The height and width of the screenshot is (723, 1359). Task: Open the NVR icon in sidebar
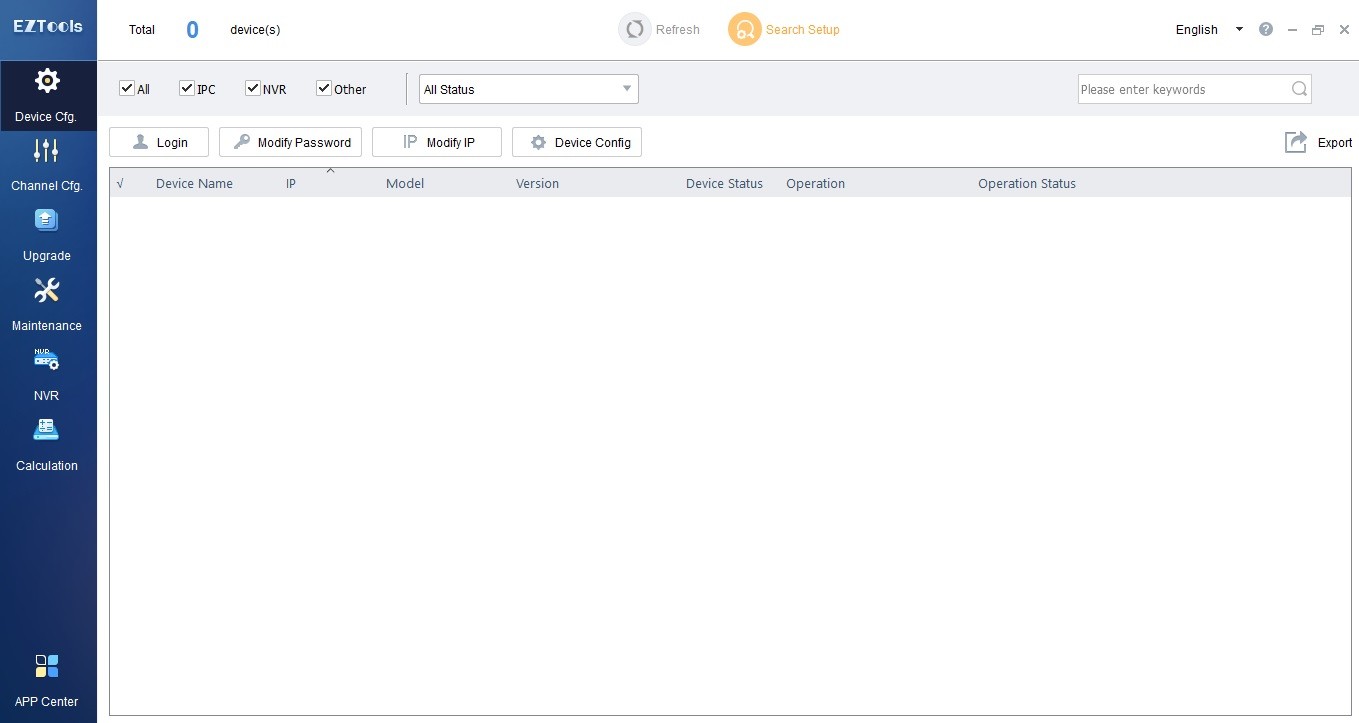47,360
